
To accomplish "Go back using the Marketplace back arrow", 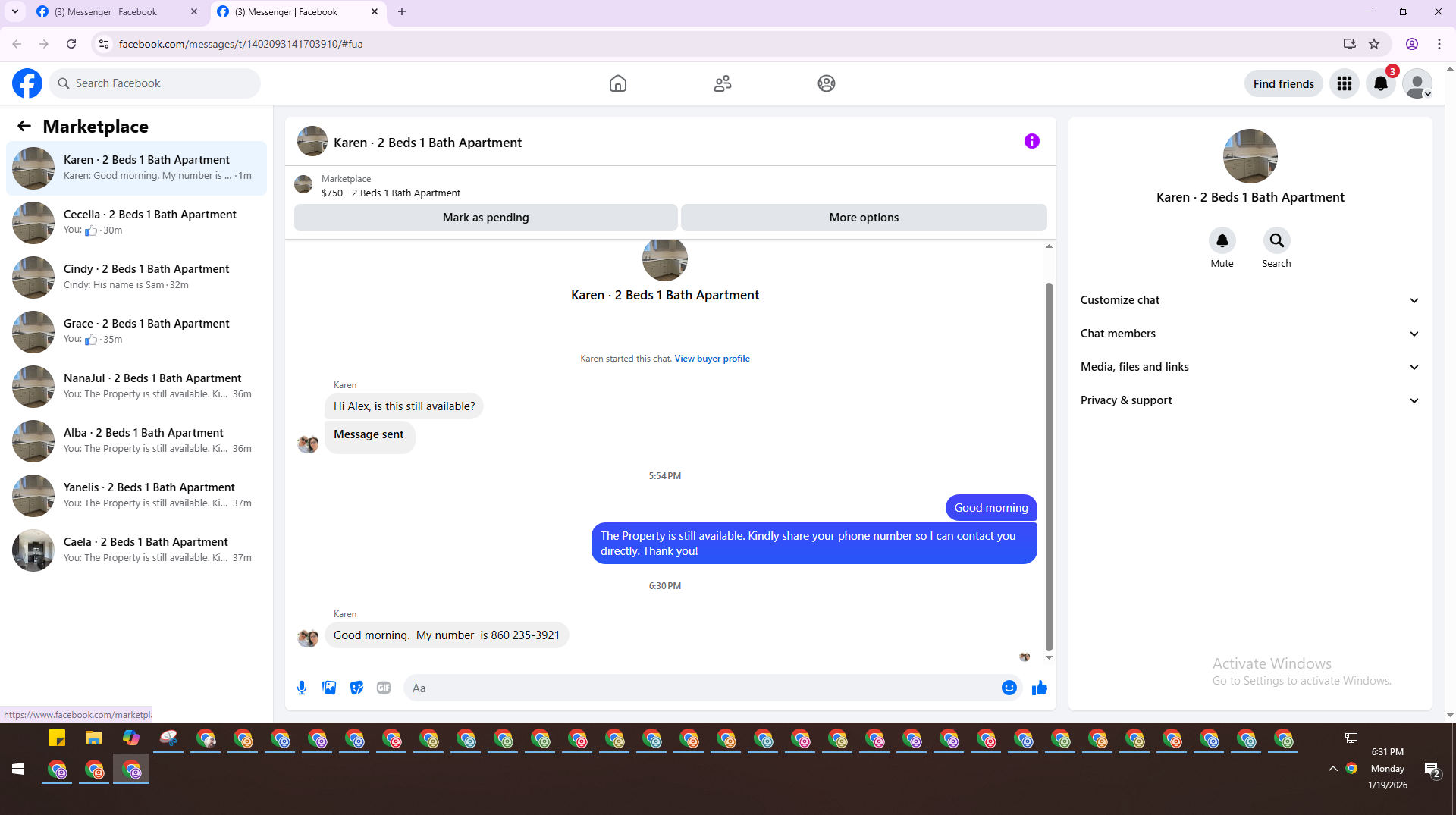I will (24, 126).
